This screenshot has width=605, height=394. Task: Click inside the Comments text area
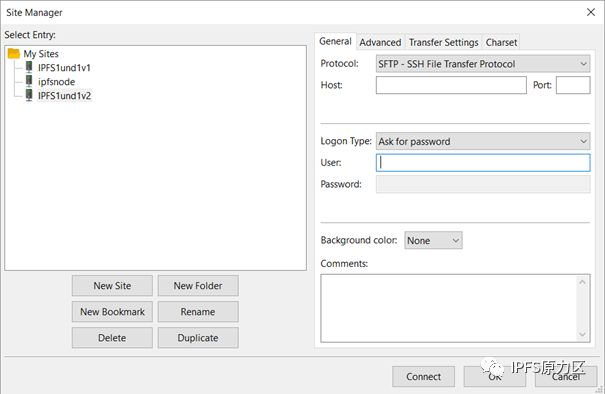pos(448,308)
